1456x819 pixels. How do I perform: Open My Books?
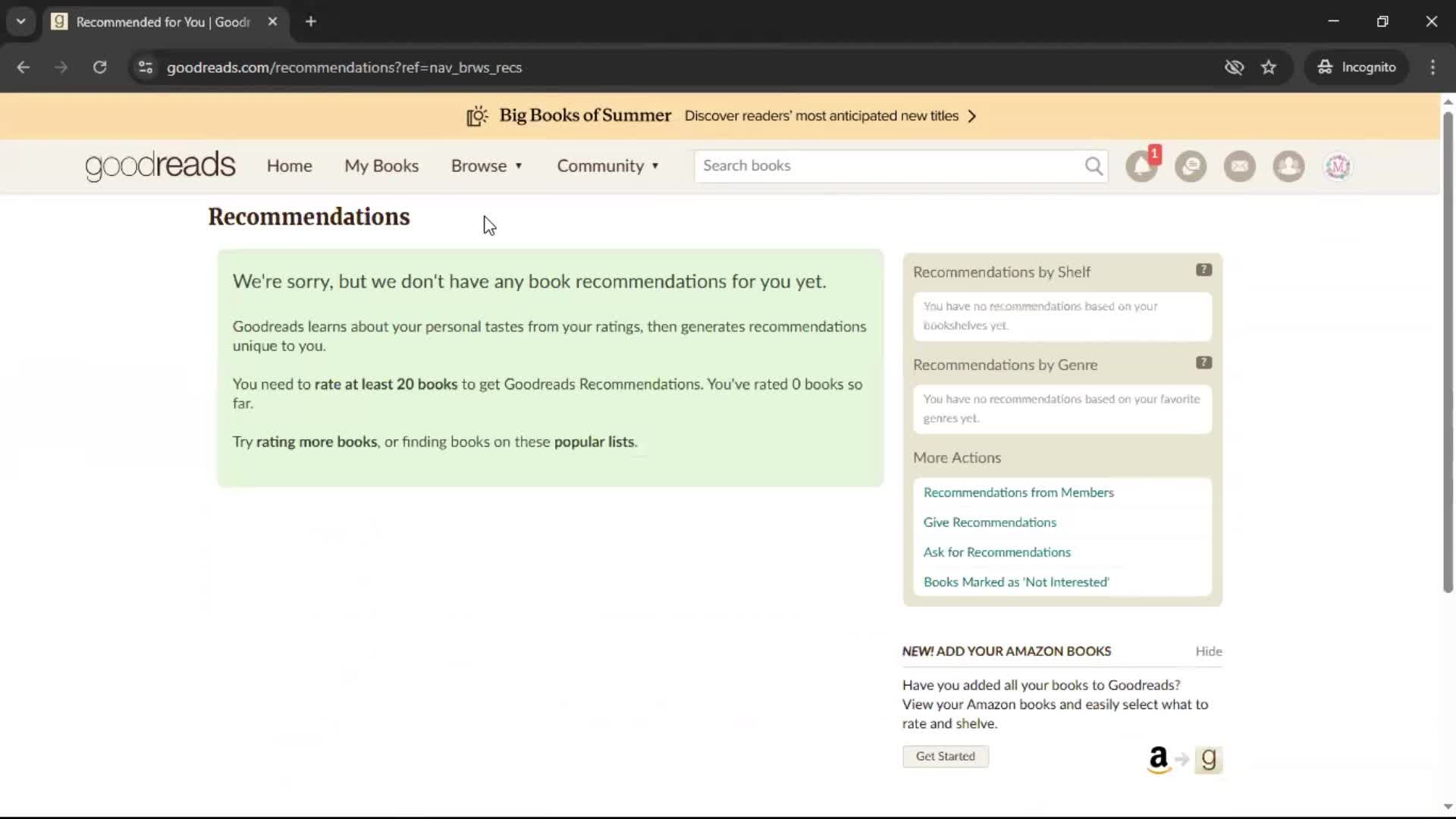click(x=381, y=166)
